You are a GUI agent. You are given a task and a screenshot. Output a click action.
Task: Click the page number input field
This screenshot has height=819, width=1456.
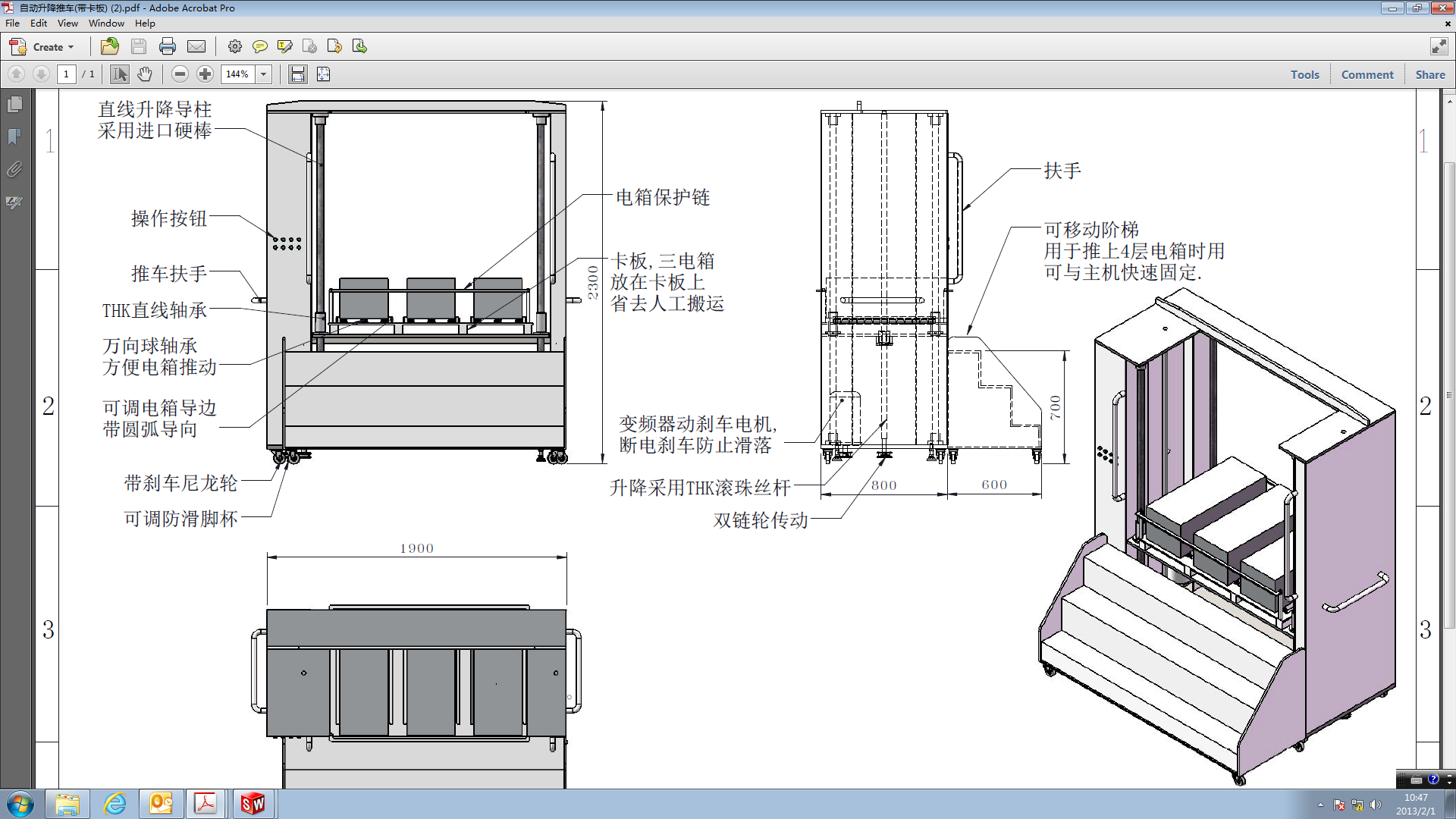click(67, 74)
